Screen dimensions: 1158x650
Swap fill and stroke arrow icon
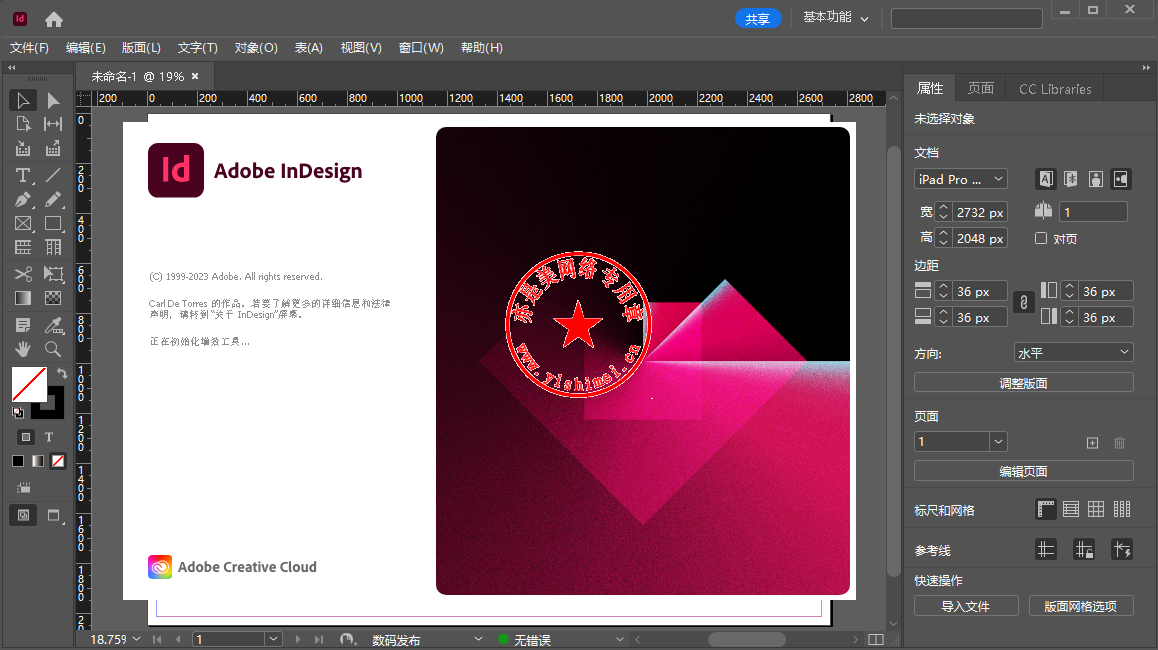[x=62, y=374]
